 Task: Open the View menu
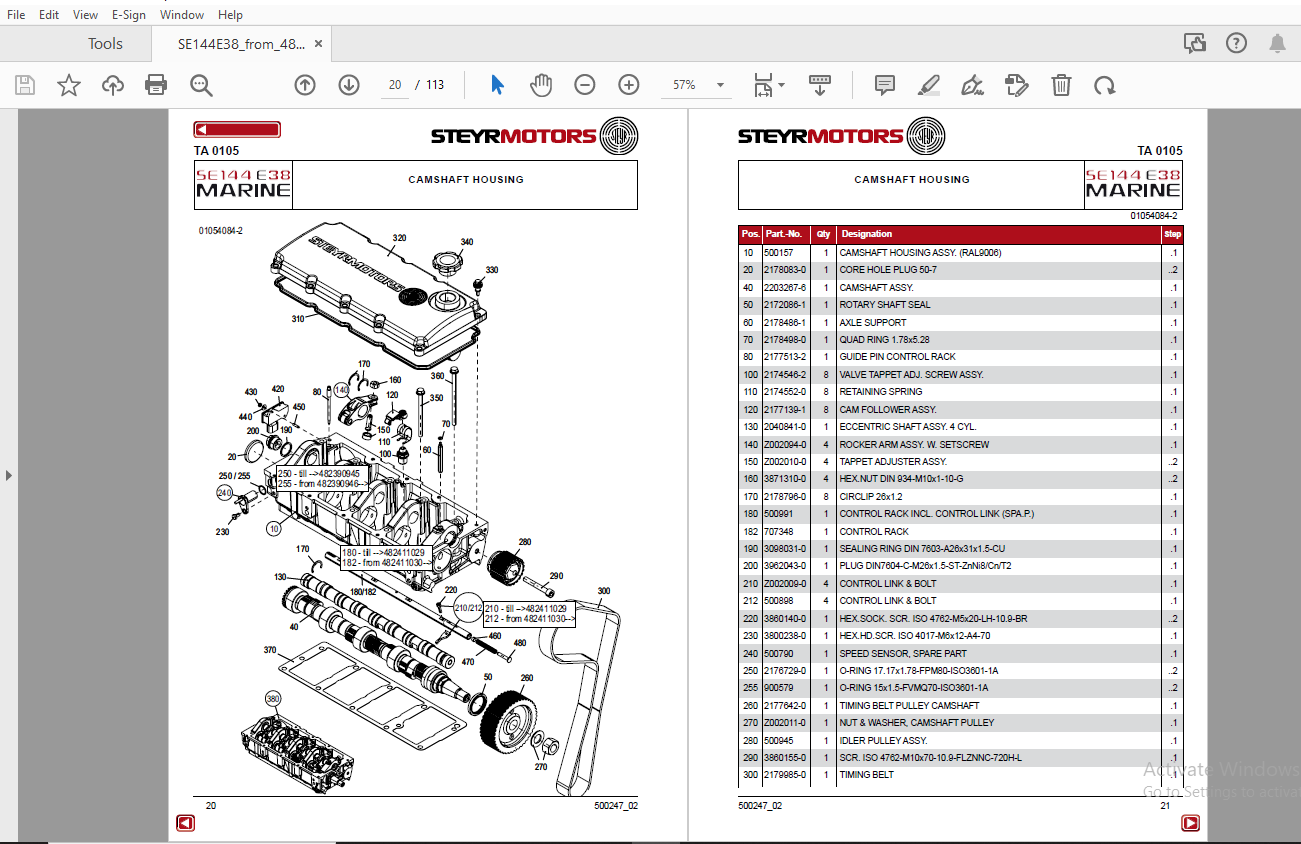(x=86, y=15)
